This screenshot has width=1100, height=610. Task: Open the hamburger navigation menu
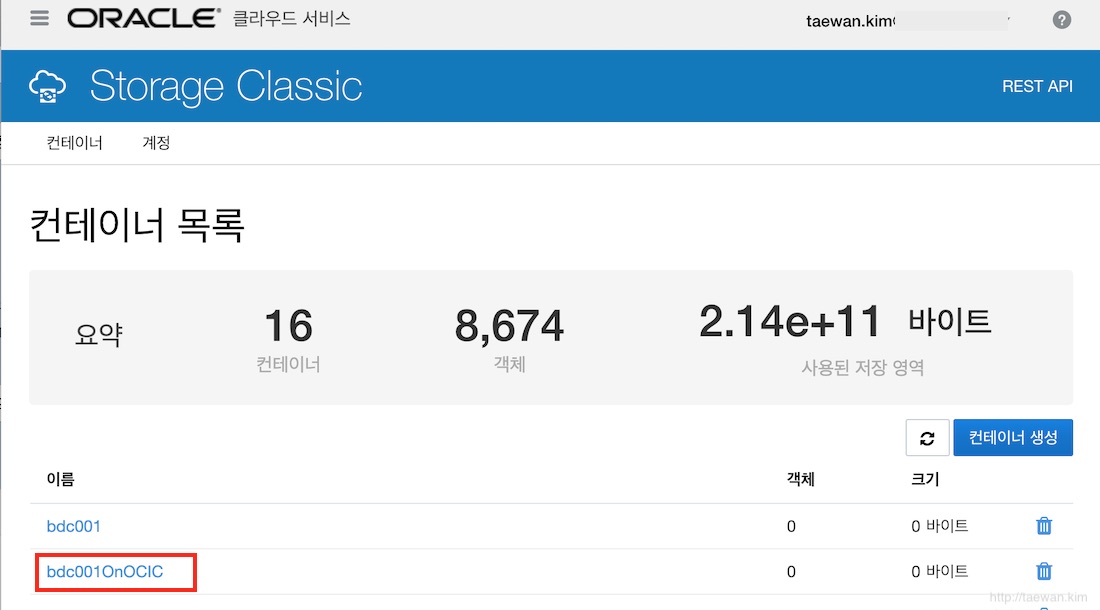pyautogui.click(x=39, y=18)
